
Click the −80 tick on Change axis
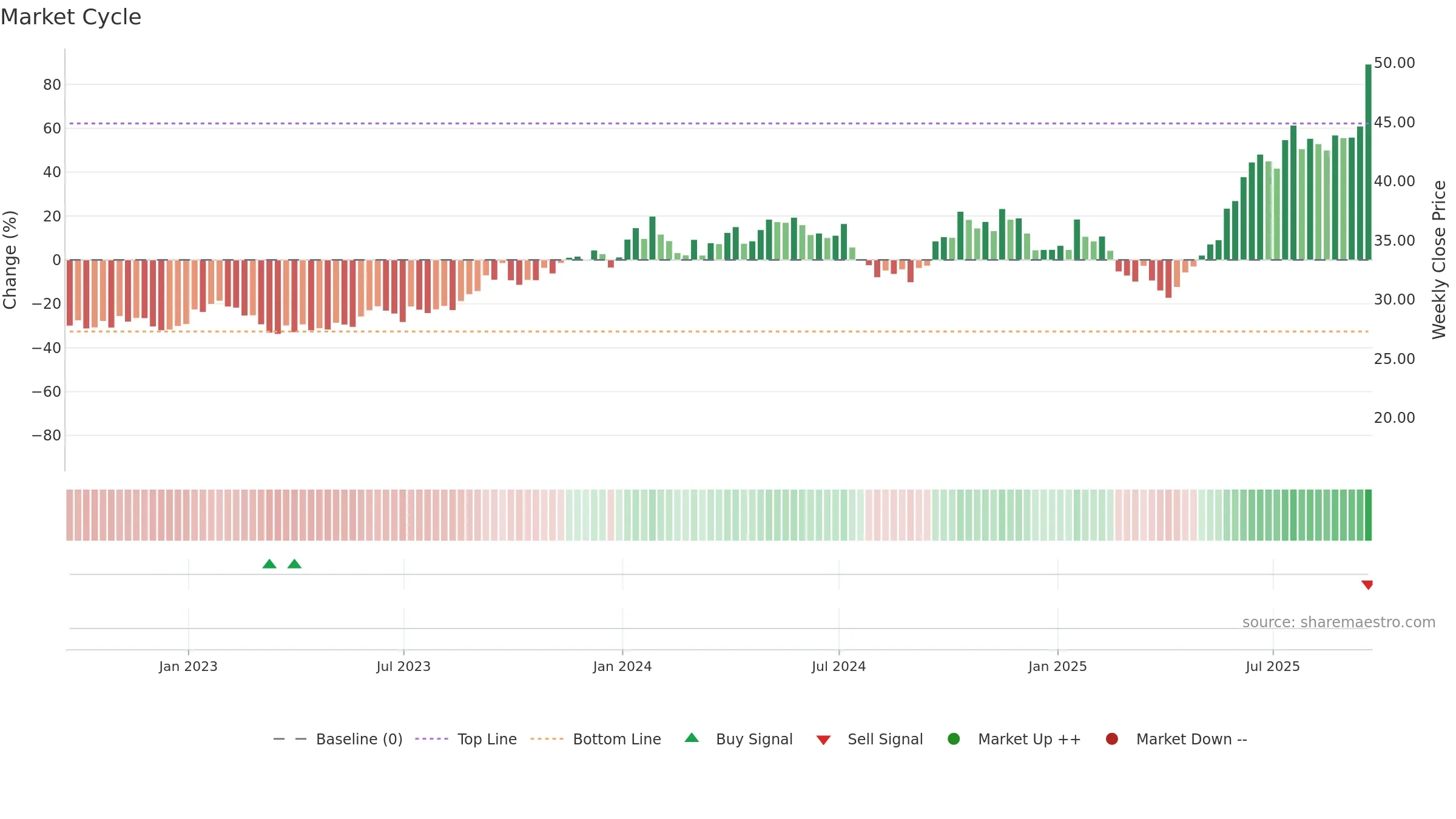click(47, 435)
